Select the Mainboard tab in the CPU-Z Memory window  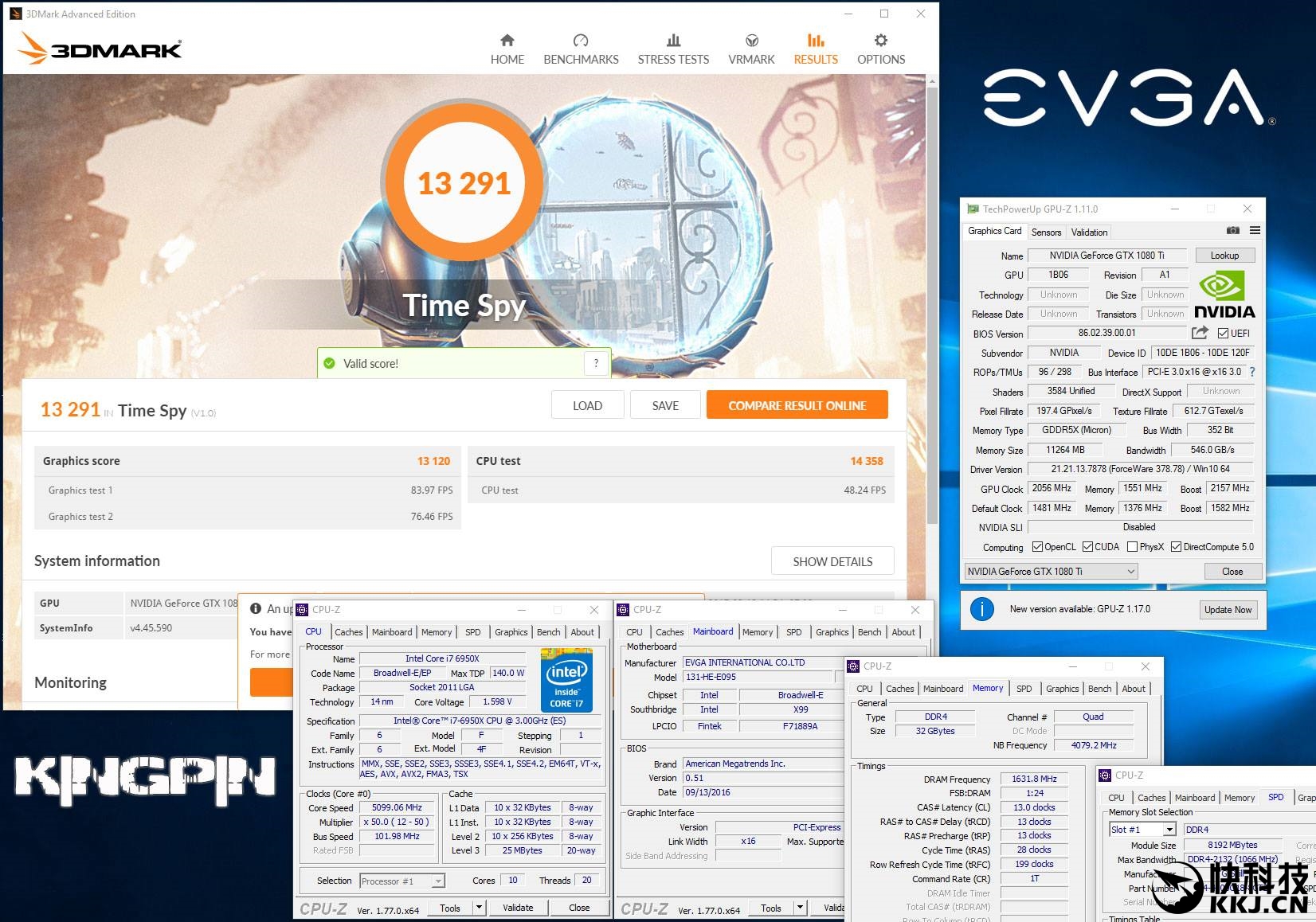coord(943,689)
